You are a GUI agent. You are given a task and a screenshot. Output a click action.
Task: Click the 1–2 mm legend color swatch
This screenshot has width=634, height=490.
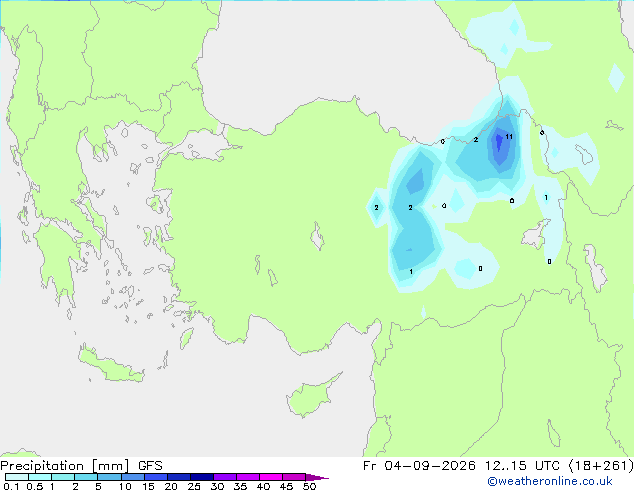(63, 477)
